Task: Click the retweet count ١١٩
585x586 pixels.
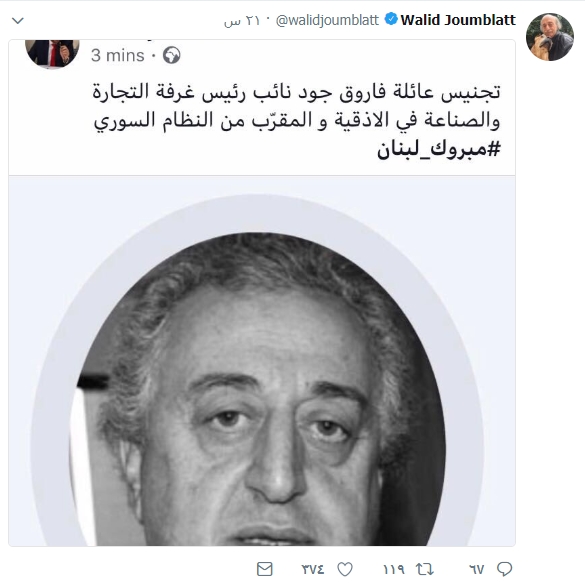Action: (394, 570)
